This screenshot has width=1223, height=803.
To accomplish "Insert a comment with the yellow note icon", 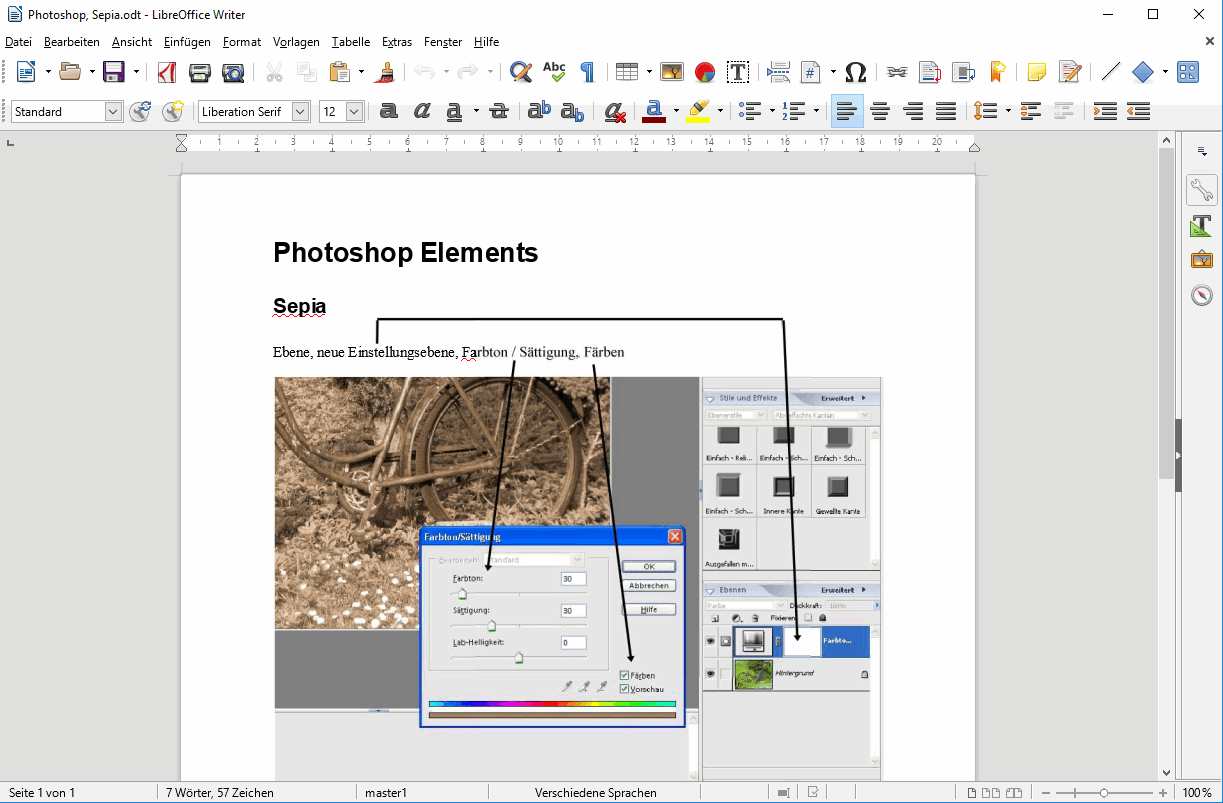I will click(1037, 72).
